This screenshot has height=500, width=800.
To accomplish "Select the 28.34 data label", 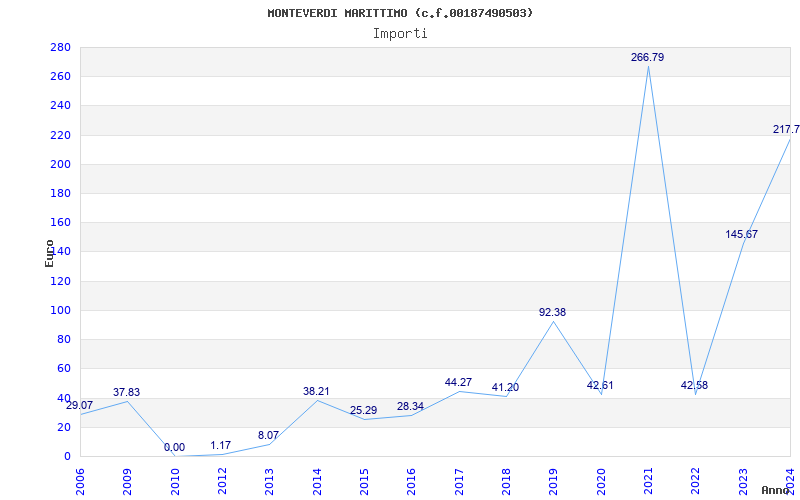I will pyautogui.click(x=410, y=407).
